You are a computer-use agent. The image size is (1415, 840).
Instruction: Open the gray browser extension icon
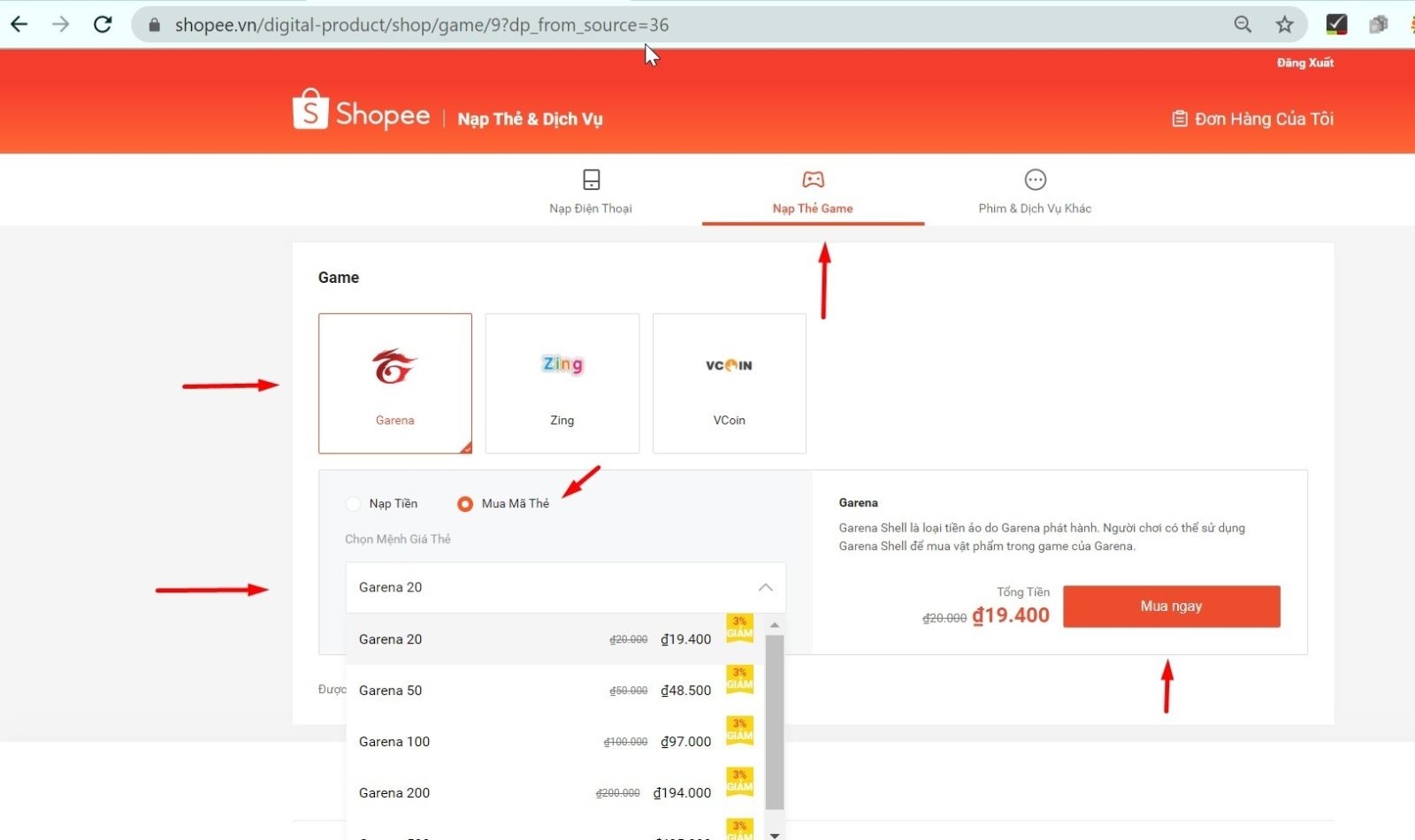pos(1378,25)
